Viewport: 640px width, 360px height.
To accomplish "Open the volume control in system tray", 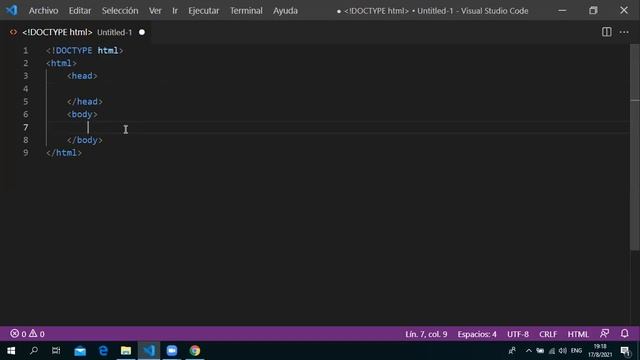I will coord(563,351).
